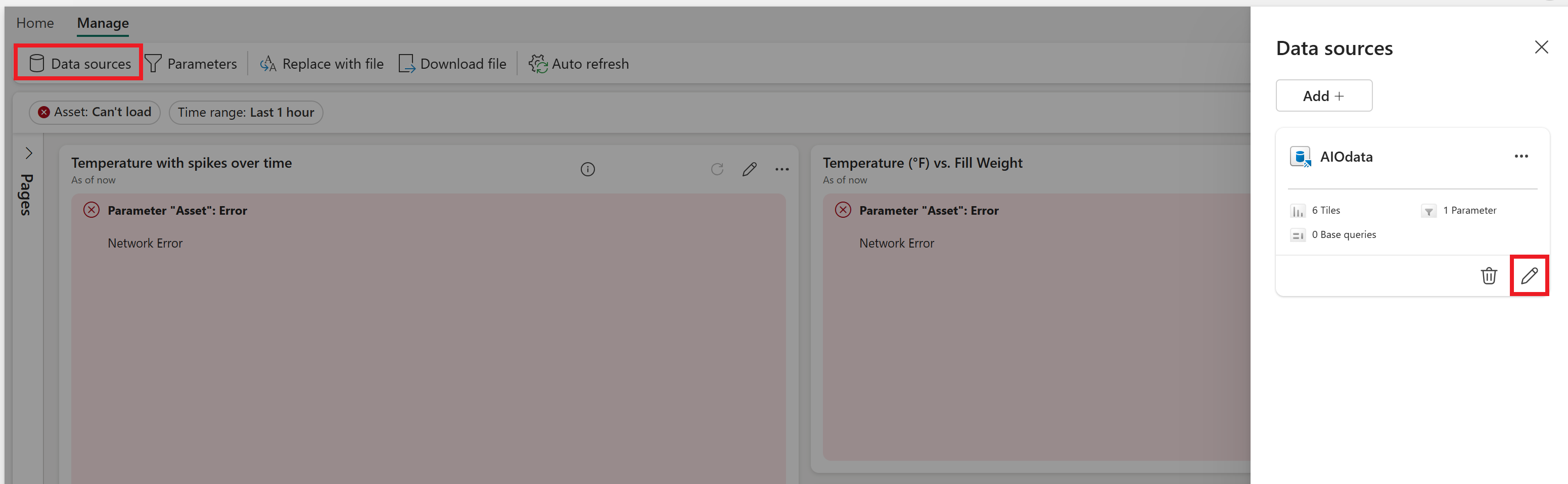Expand the Pages sidebar
1568x484 pixels.
[28, 153]
